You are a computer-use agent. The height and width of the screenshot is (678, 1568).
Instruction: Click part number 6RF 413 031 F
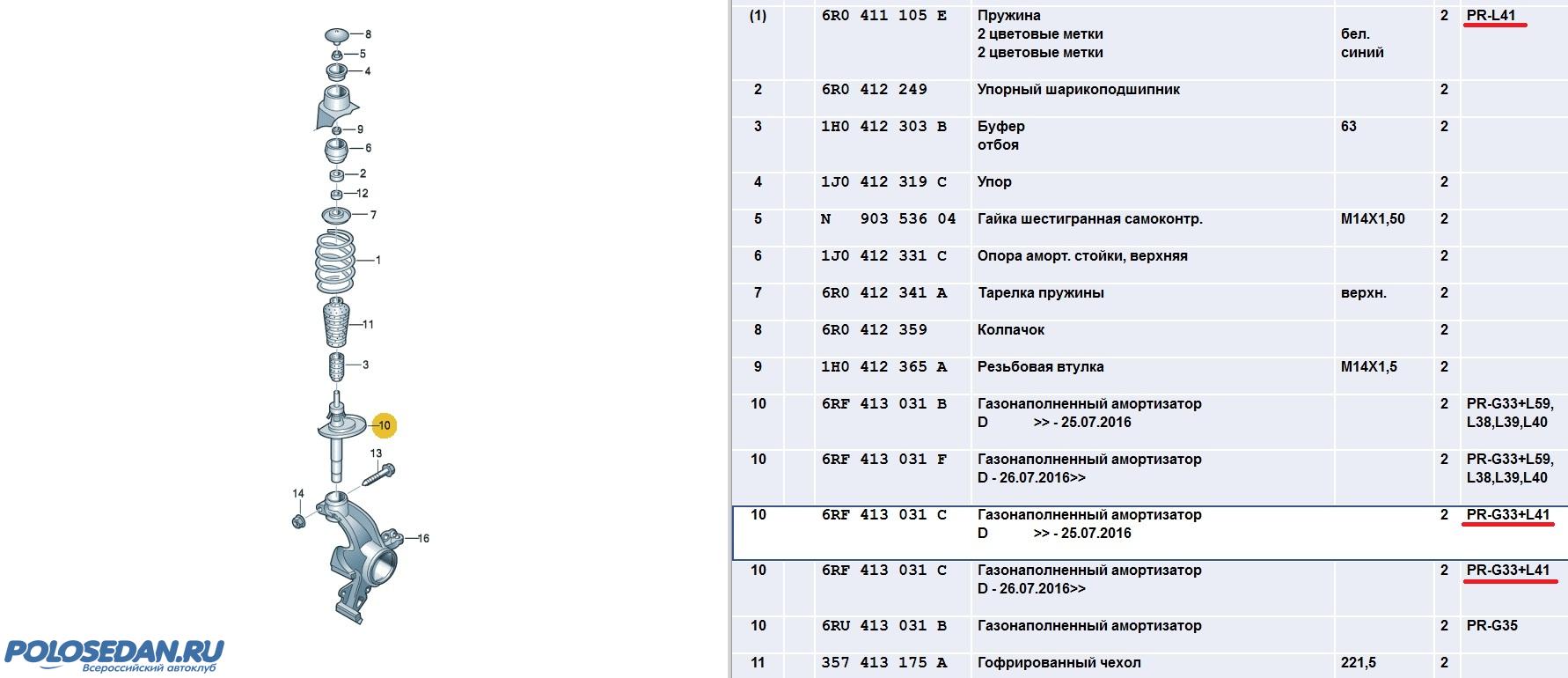point(883,460)
